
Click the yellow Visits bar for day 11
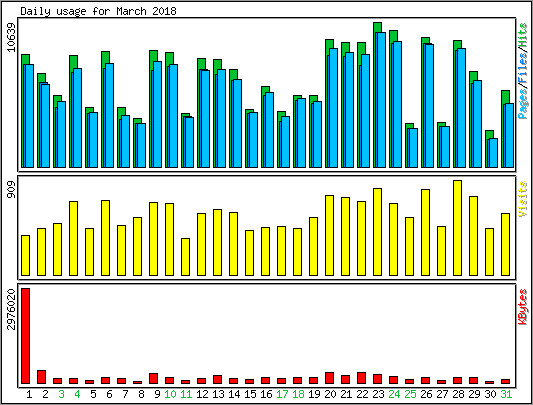[x=185, y=257]
